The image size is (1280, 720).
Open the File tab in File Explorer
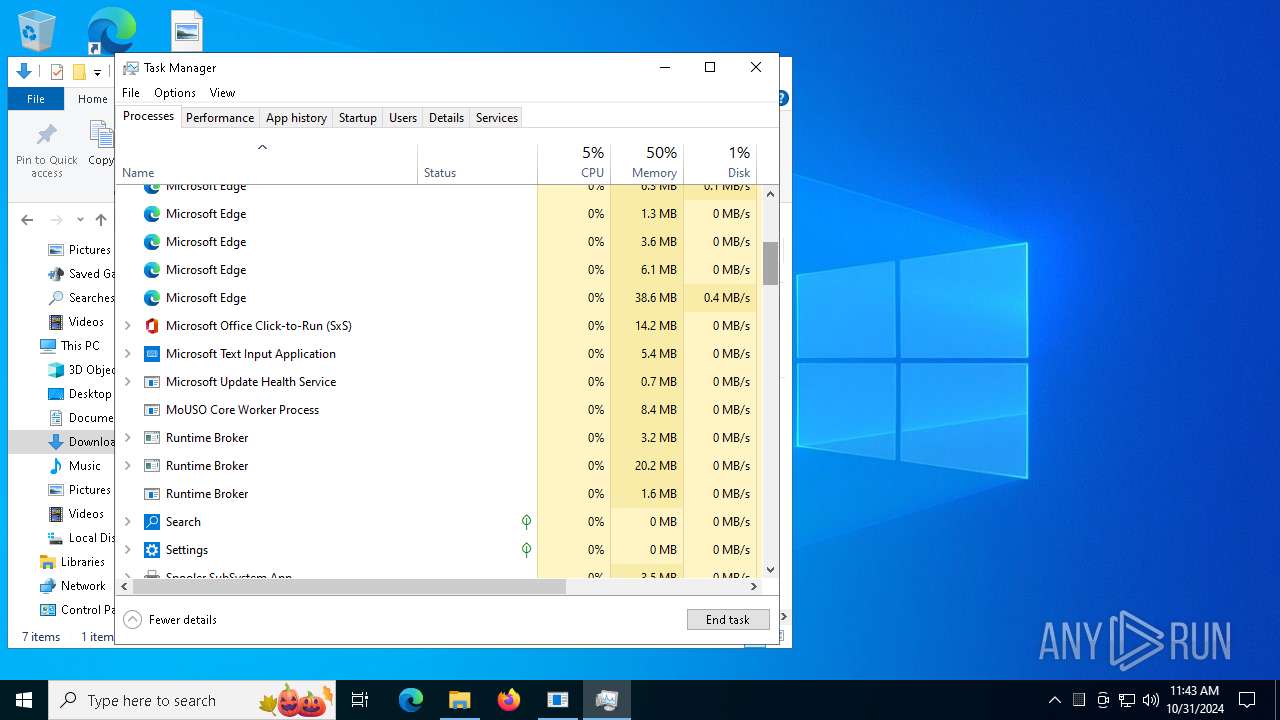[x=36, y=99]
